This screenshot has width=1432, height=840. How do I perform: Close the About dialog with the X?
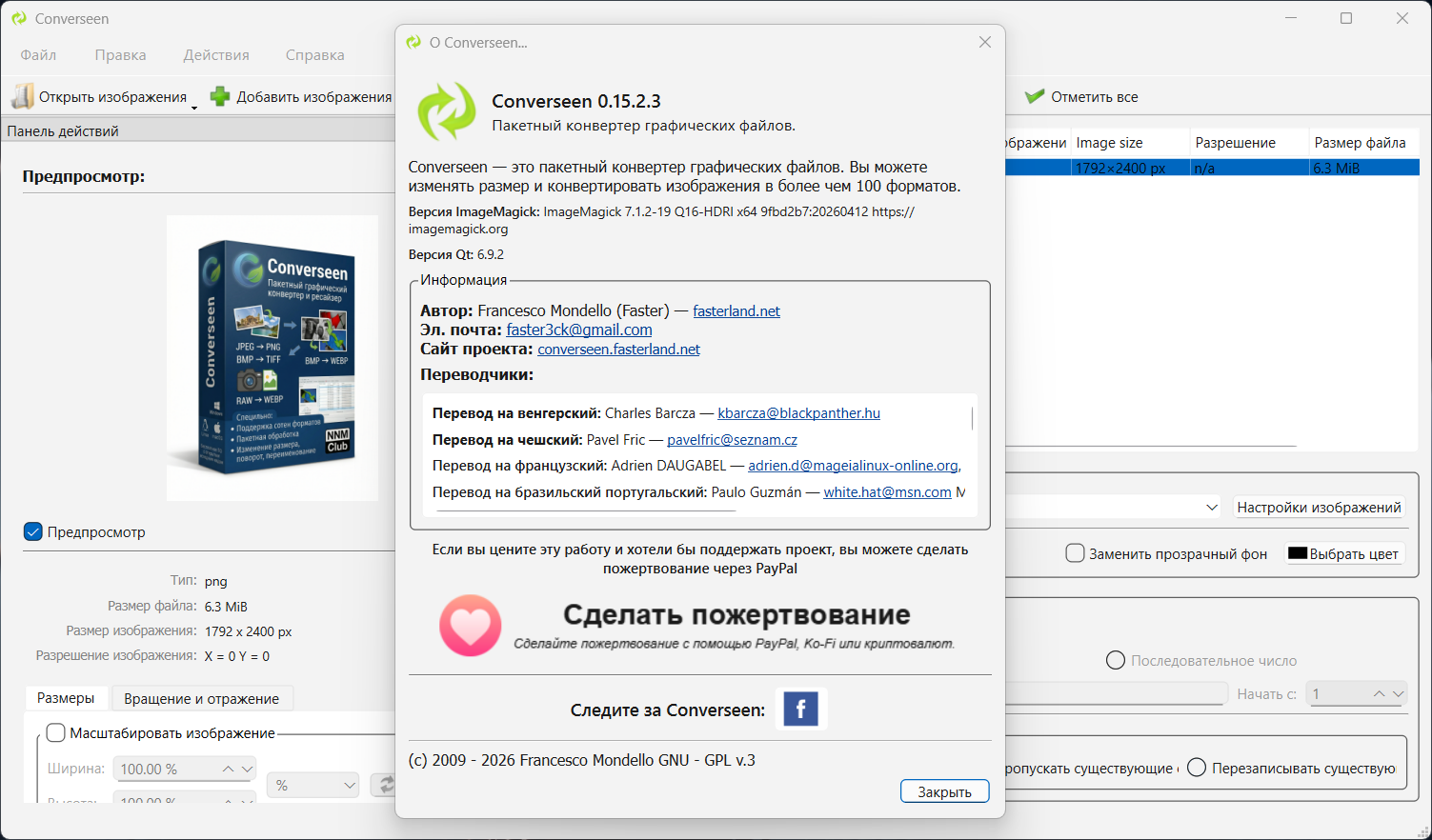(x=985, y=42)
